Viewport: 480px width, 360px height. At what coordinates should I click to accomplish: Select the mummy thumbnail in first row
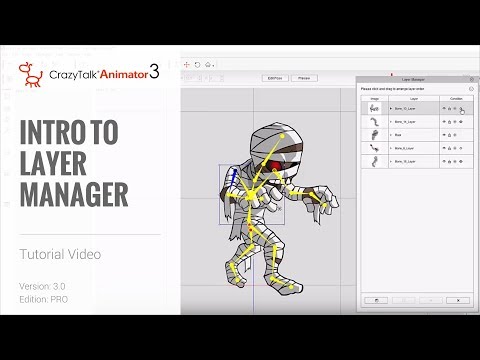374,108
